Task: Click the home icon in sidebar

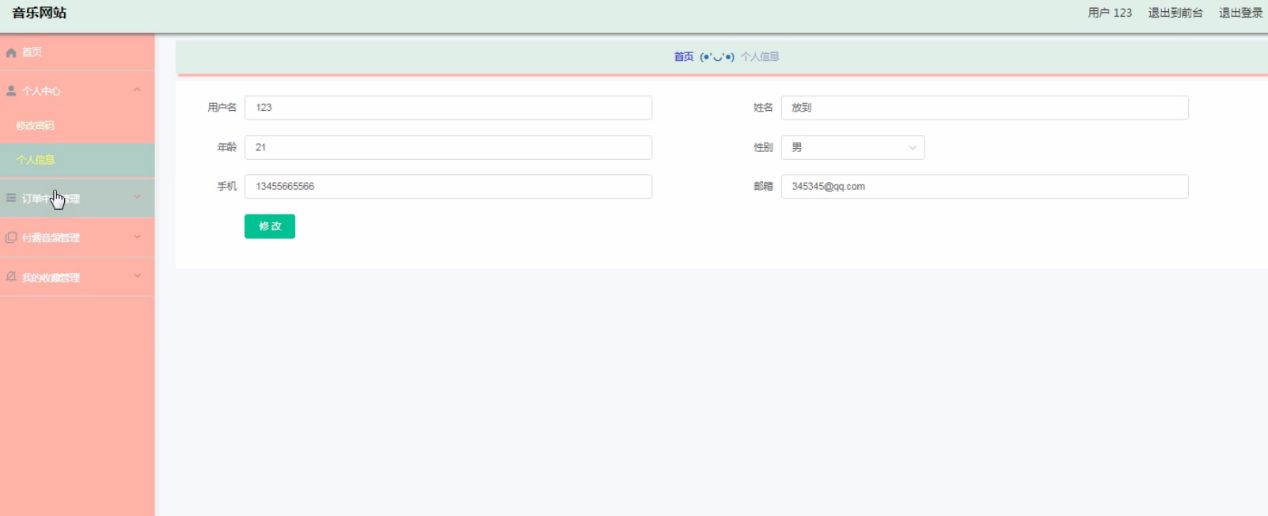Action: pyautogui.click(x=12, y=52)
